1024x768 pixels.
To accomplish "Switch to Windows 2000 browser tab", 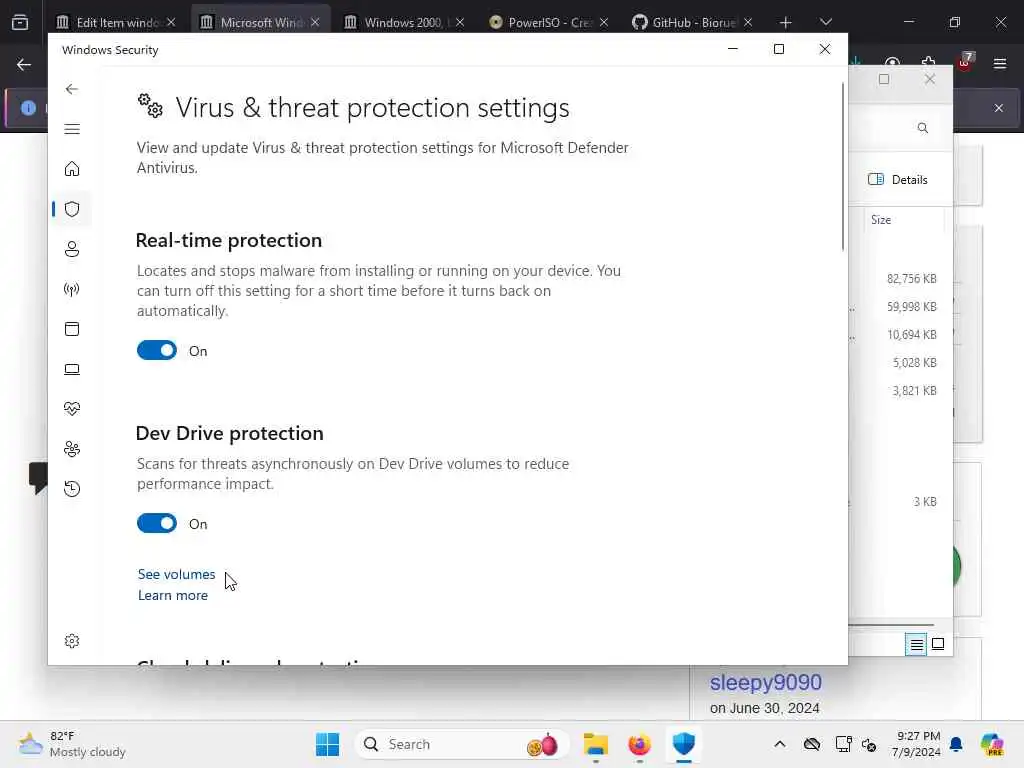I will point(404,22).
